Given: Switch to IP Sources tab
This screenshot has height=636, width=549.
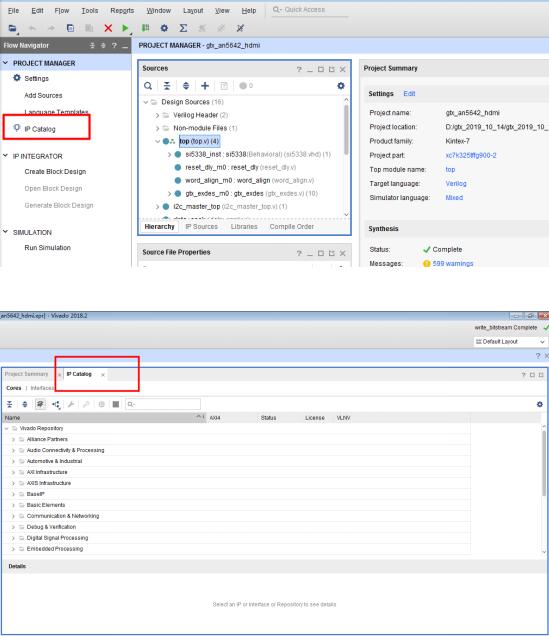Looking at the screenshot, I should tap(202, 226).
